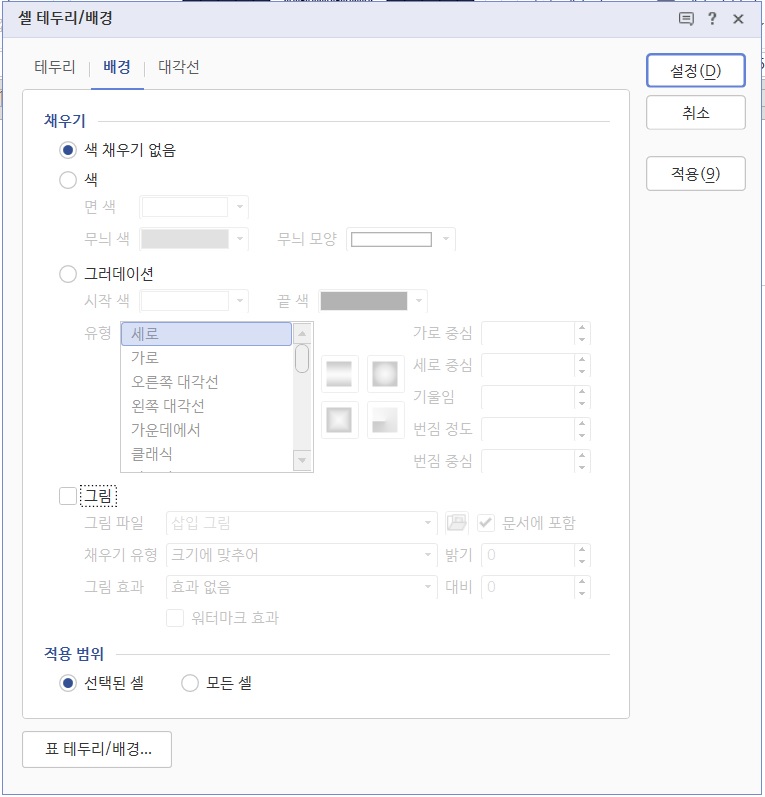Viewport: 765px width, 797px height.
Task: Click the 밝기 value field
Action: pyautogui.click(x=528, y=555)
